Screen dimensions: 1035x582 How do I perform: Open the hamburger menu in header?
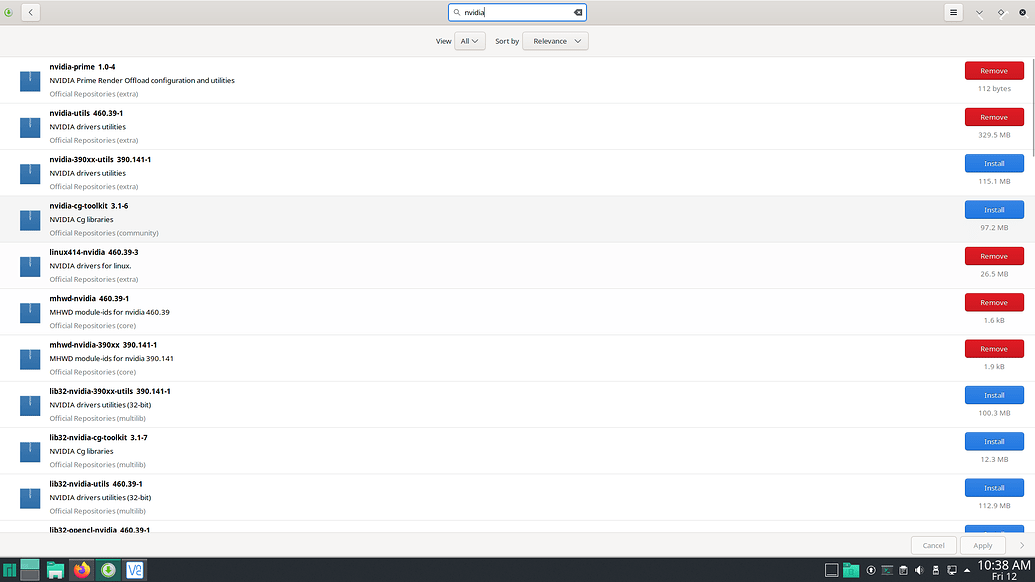(953, 13)
